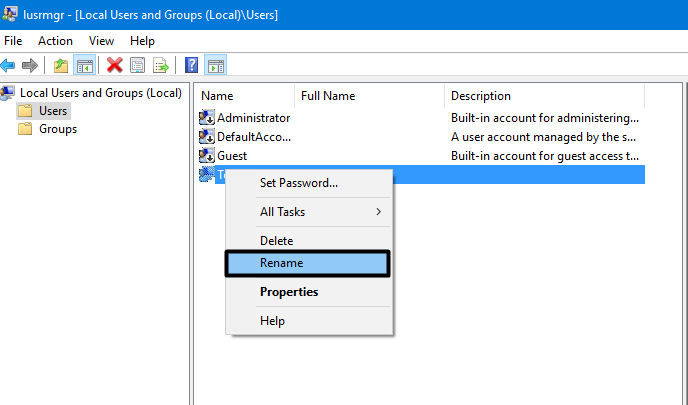
Task: Open the Help menu in menu bar
Action: pos(142,41)
